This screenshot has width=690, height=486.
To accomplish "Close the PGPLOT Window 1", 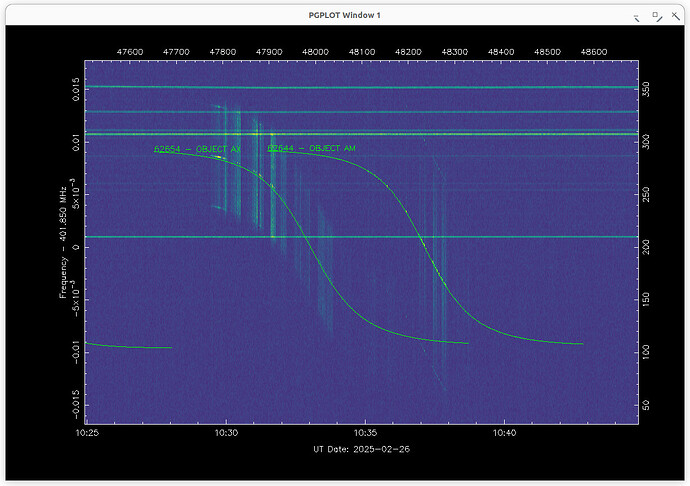I will (x=673, y=17).
